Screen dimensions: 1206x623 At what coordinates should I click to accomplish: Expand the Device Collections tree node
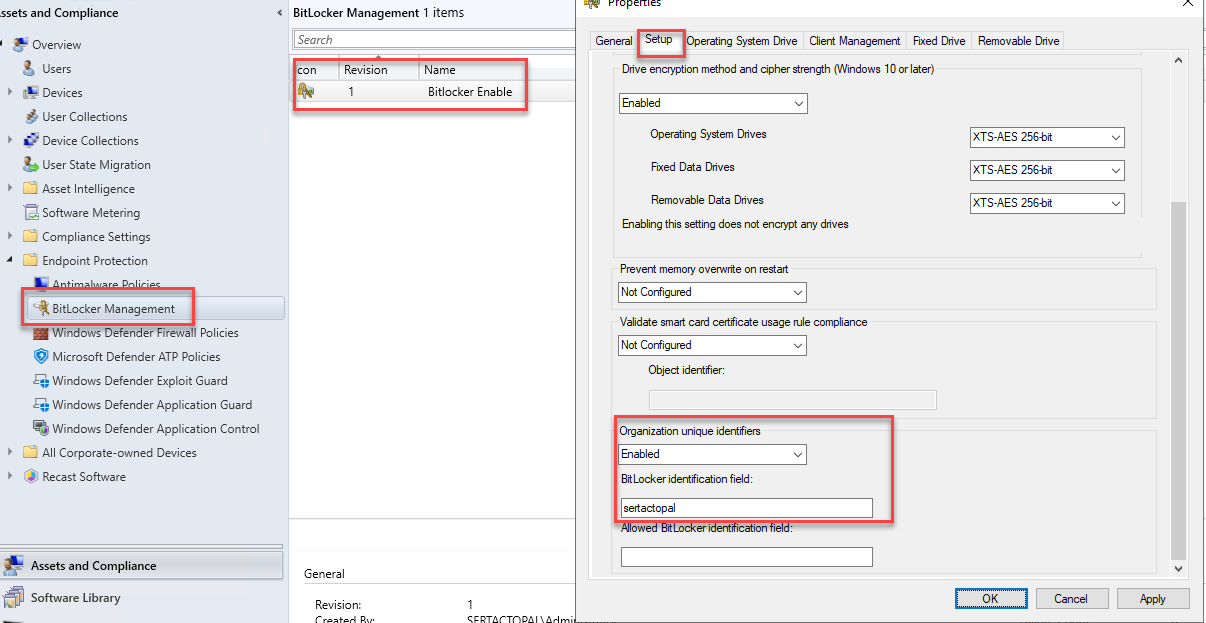click(x=10, y=141)
